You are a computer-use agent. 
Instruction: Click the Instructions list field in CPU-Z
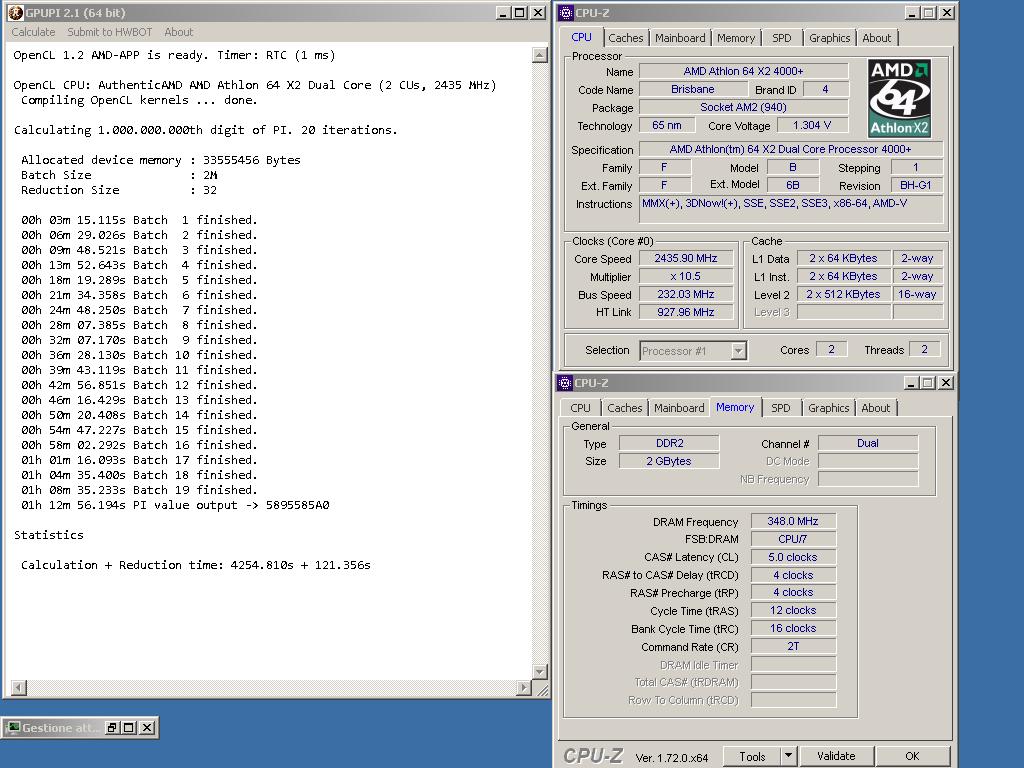tap(791, 210)
